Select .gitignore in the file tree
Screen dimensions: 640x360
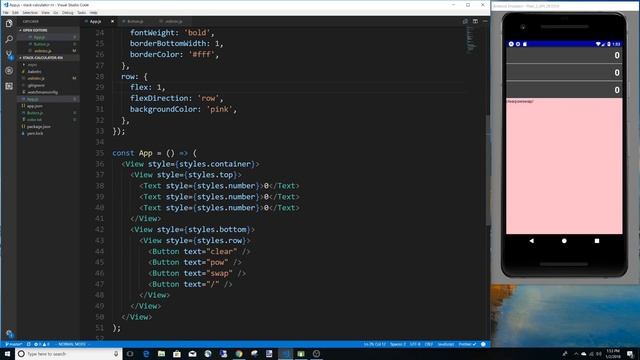[48, 85]
